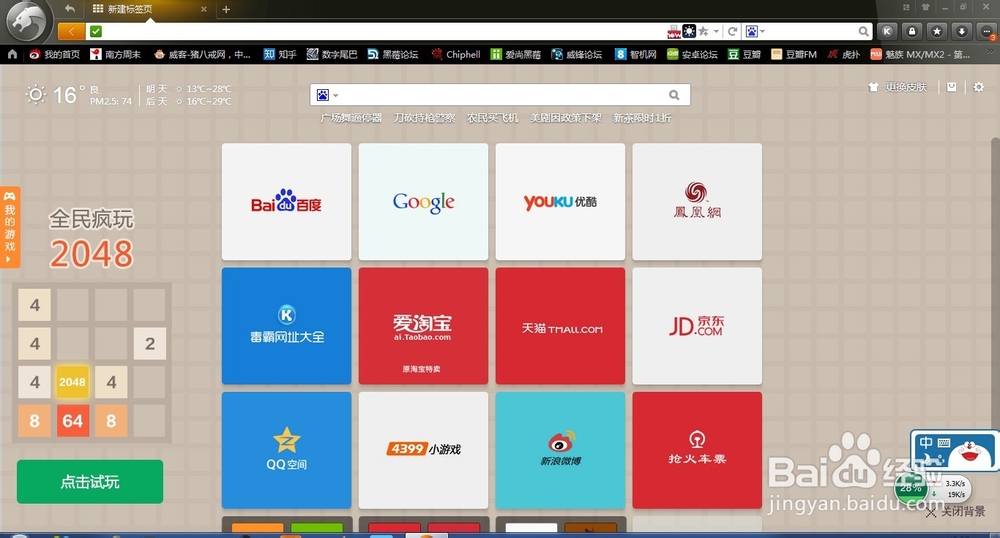Screen dimensions: 1000x538
Task: Open 豆瓣FM bookmark
Action: (x=794, y=54)
